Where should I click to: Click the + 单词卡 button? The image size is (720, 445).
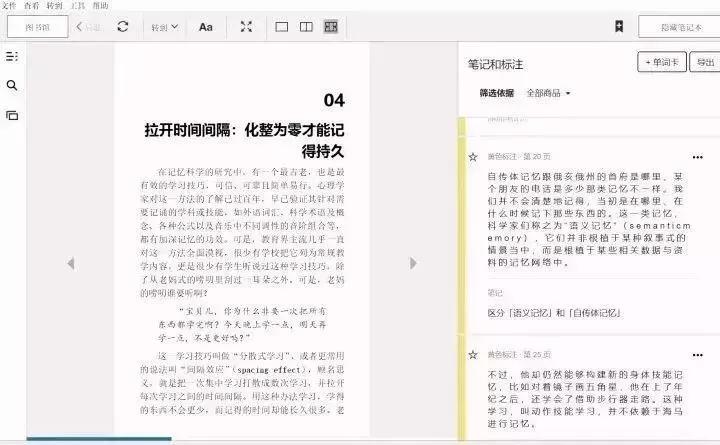point(662,62)
